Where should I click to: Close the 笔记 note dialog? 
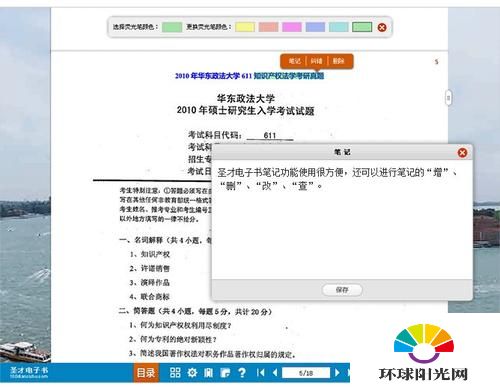pos(462,153)
